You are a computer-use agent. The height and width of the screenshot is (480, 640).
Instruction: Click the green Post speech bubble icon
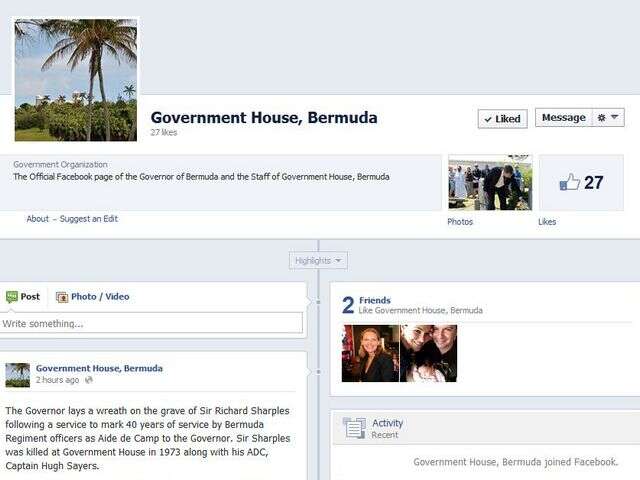click(x=12, y=297)
